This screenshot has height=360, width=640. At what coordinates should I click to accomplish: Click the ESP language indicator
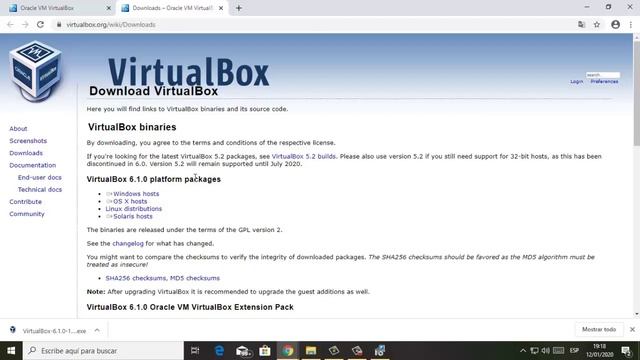tap(574, 351)
